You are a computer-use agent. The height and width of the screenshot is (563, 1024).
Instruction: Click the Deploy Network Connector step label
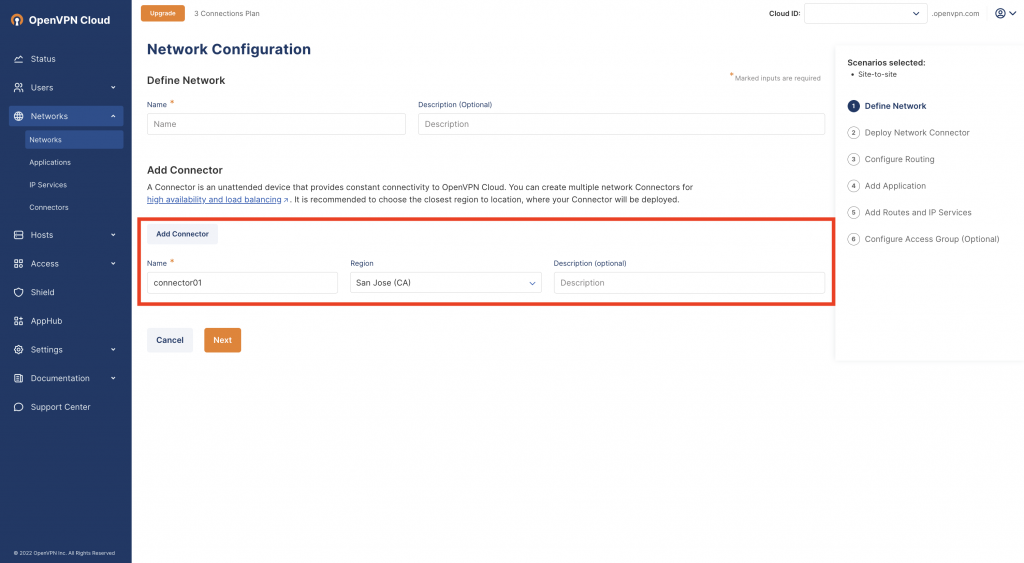(x=917, y=133)
